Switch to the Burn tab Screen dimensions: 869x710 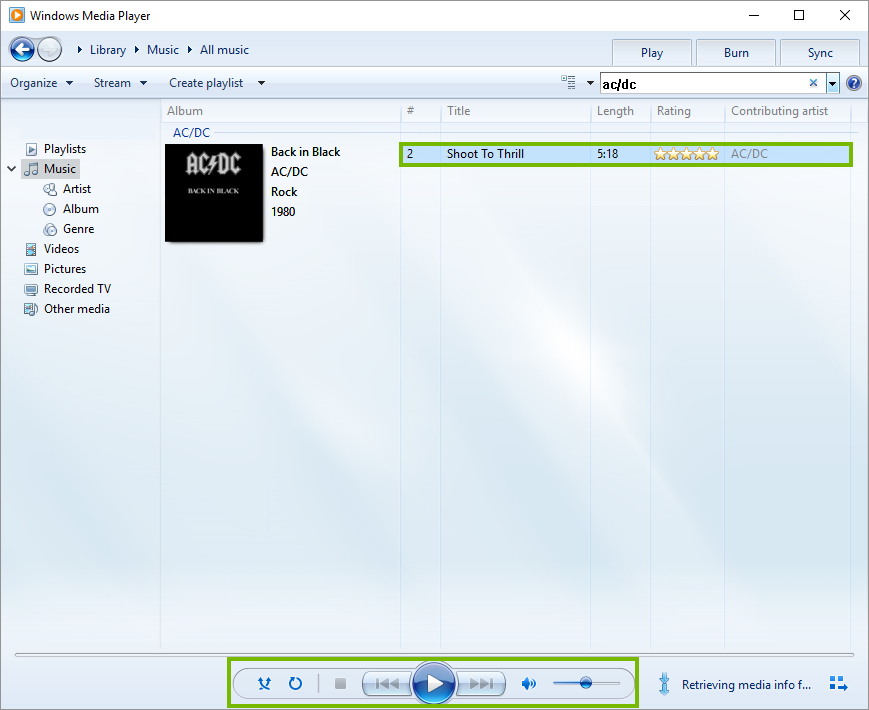[x=735, y=52]
